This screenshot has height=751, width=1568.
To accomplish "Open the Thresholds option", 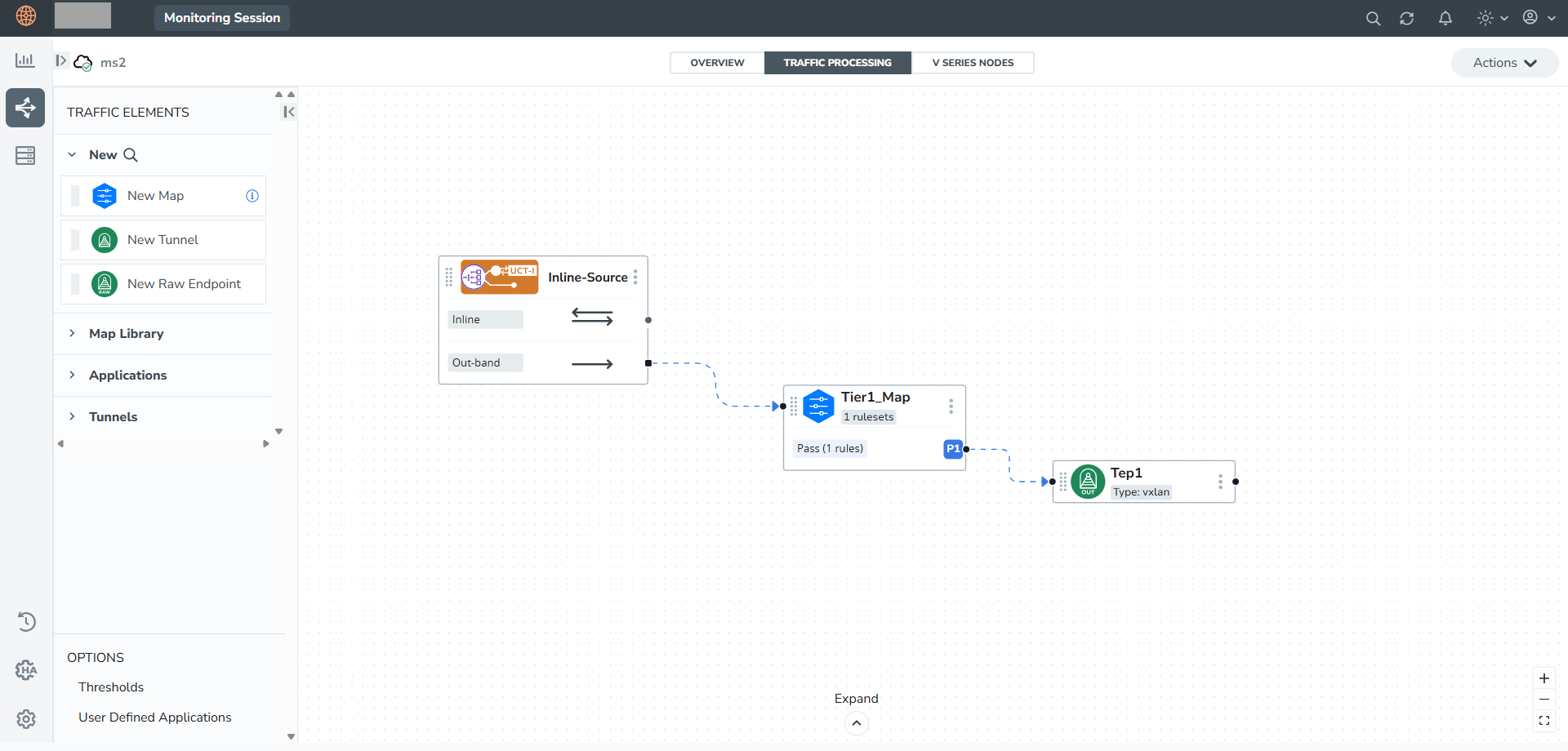I will pos(111,687).
